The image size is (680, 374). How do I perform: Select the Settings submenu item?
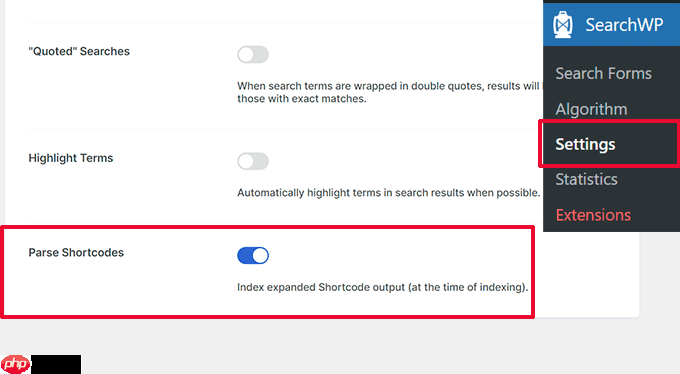tap(585, 144)
